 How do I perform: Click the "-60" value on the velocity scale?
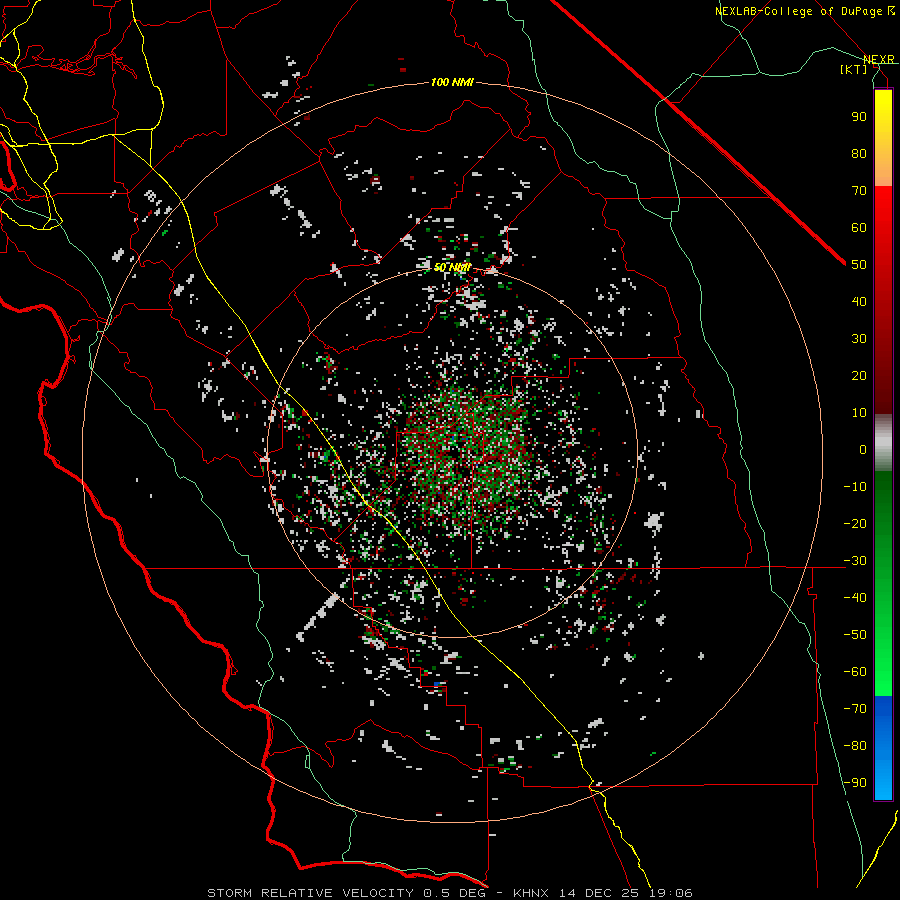(x=855, y=672)
